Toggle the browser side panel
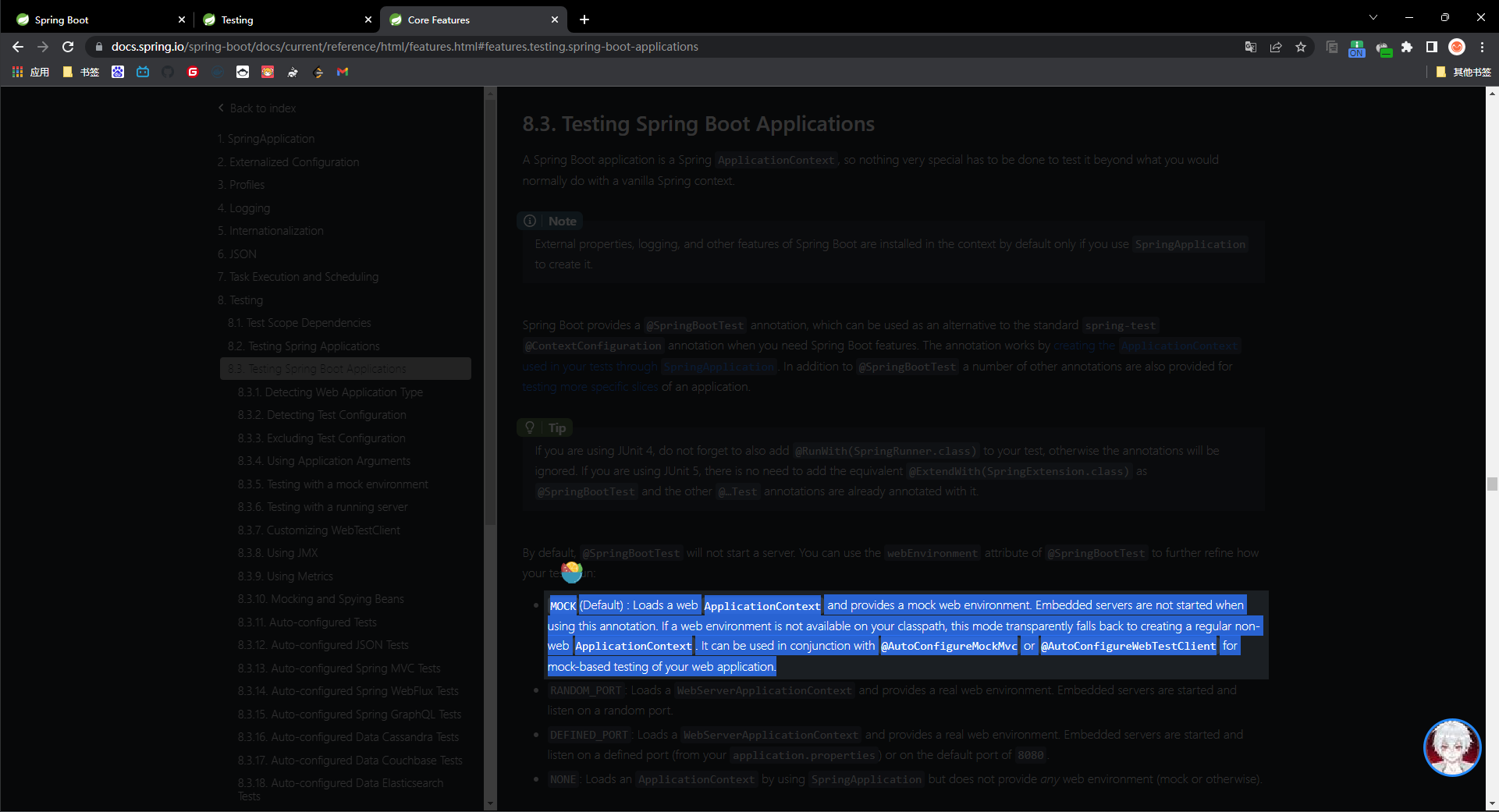Screen dimensions: 1499x812 tap(1432, 47)
